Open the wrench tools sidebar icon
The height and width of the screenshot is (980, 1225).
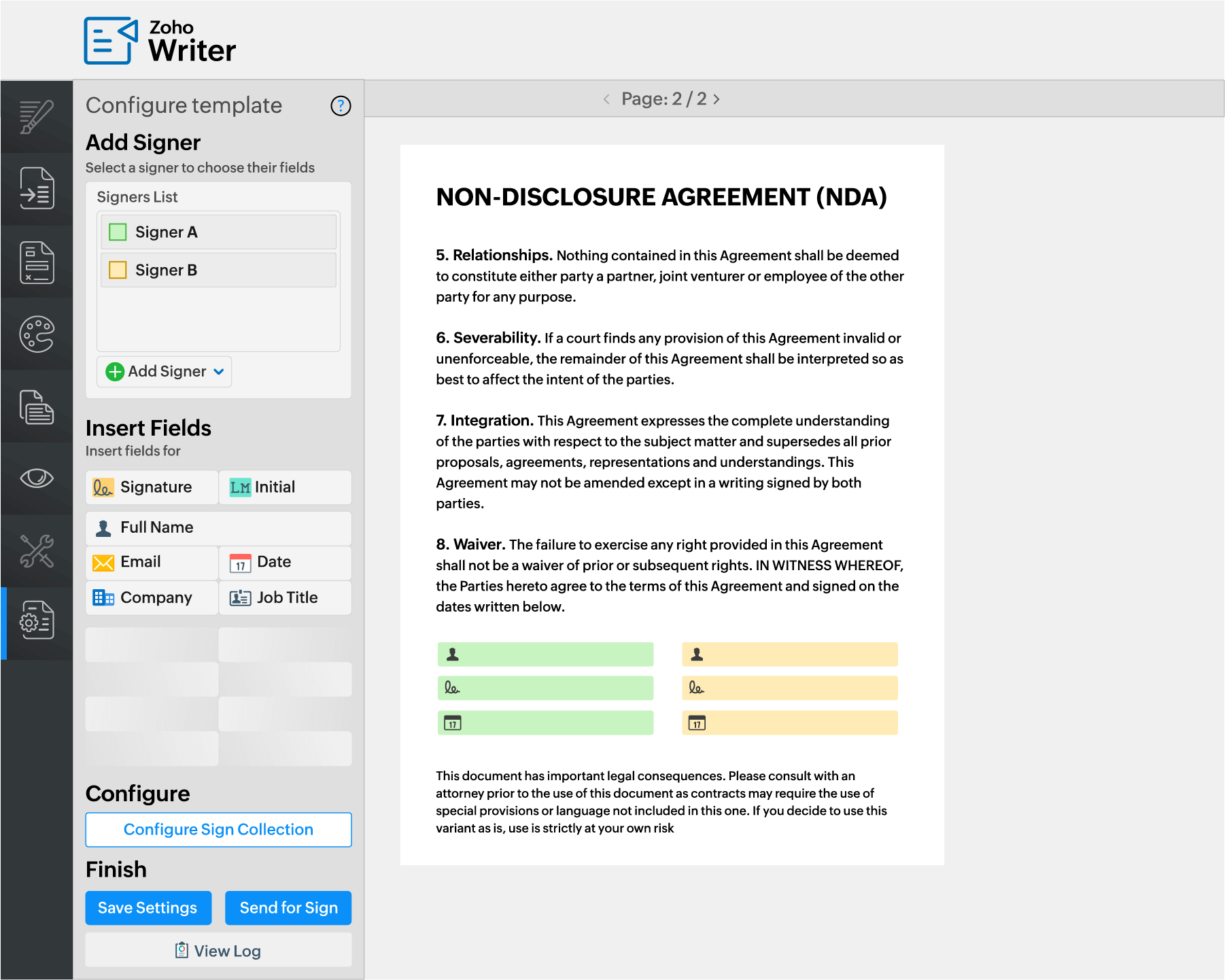pyautogui.click(x=37, y=550)
